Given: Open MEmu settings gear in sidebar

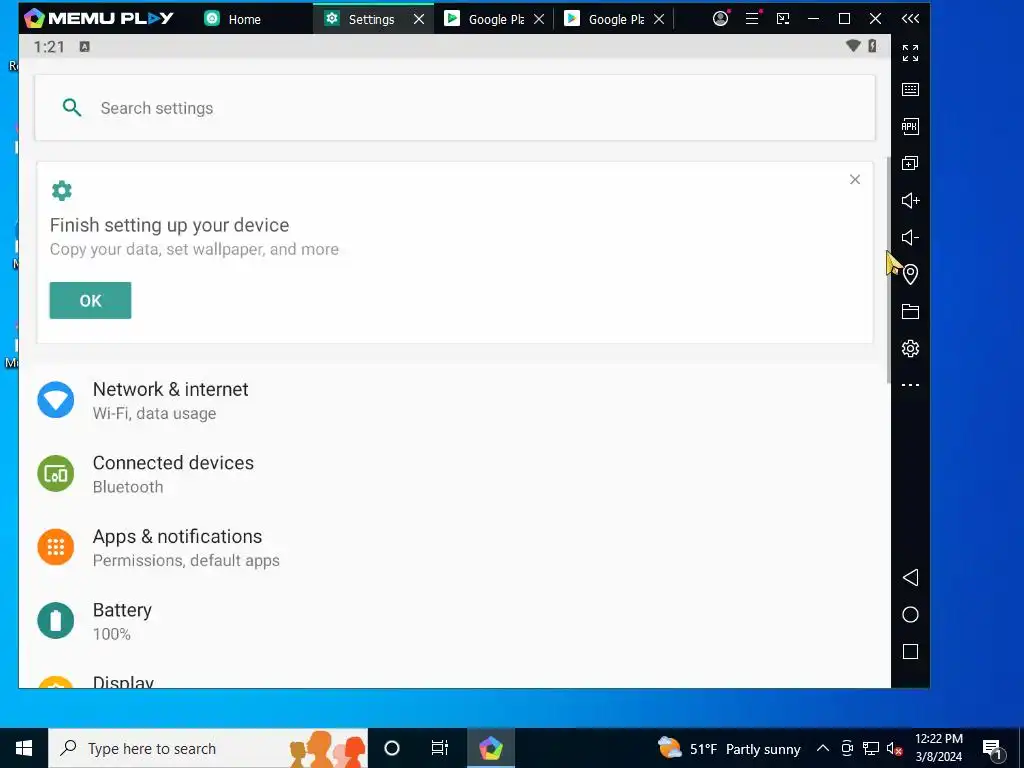Looking at the screenshot, I should coord(910,348).
